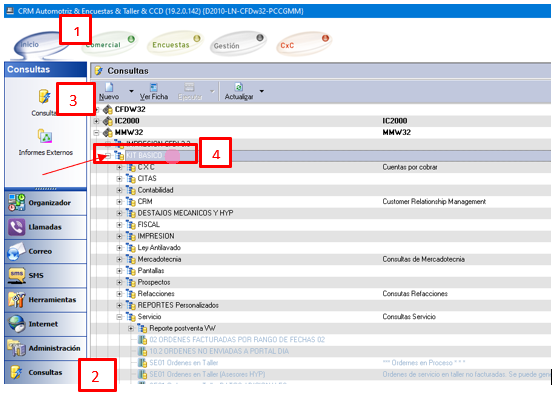Select the MMW32 database icon
Screen dimensions: 556x393
click(x=108, y=133)
